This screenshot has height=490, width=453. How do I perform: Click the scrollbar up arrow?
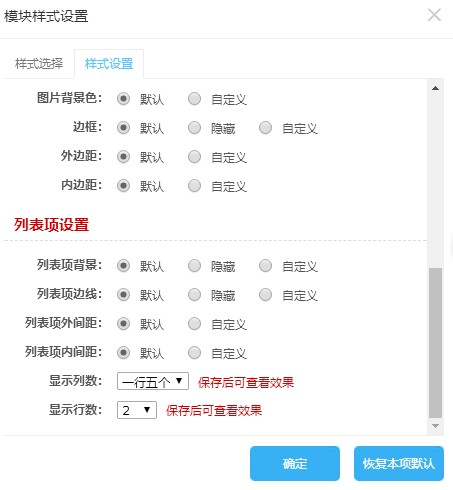[x=435, y=88]
